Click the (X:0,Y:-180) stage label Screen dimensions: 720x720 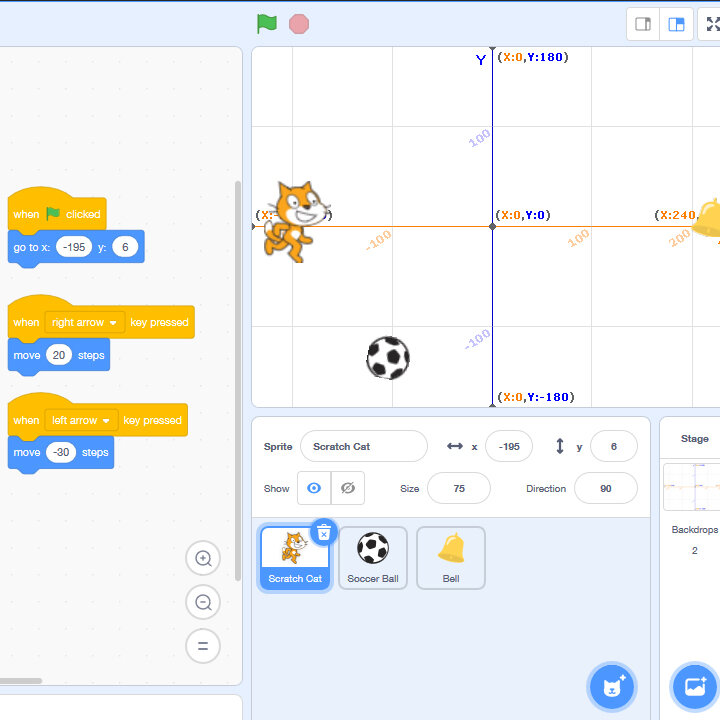[536, 397]
